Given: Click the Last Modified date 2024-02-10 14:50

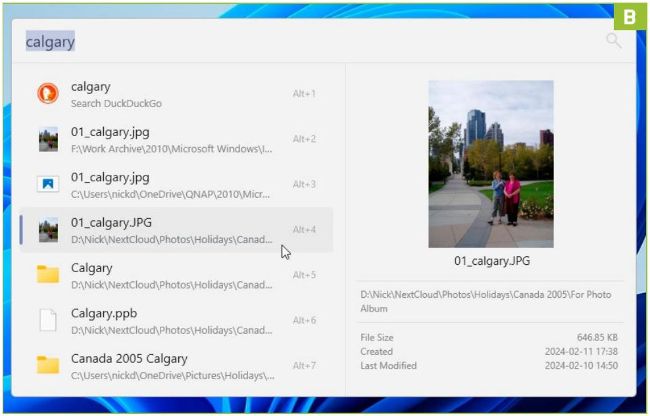Looking at the screenshot, I should pyautogui.click(x=581, y=366).
